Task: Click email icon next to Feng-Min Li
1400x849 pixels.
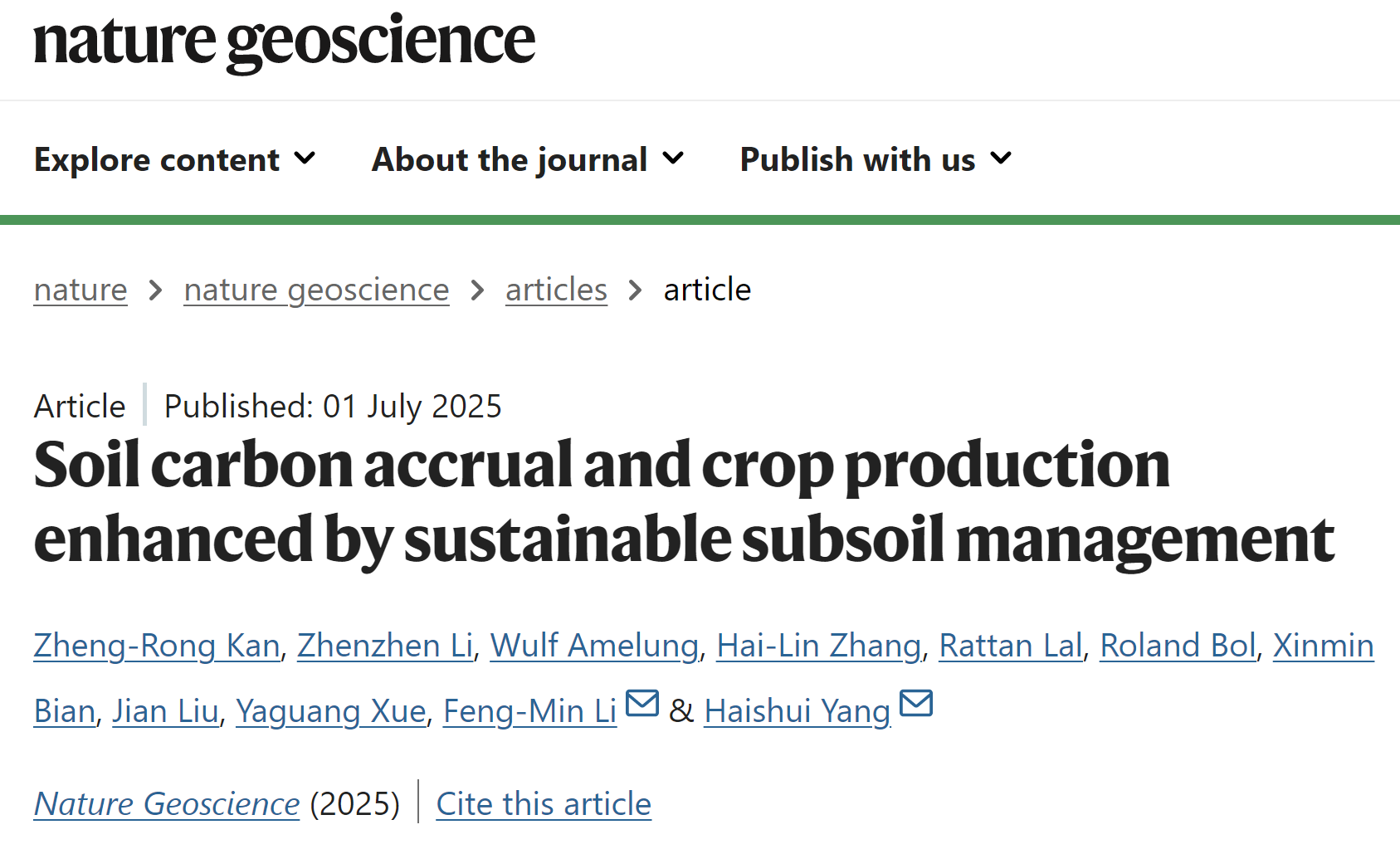Action: 641,703
